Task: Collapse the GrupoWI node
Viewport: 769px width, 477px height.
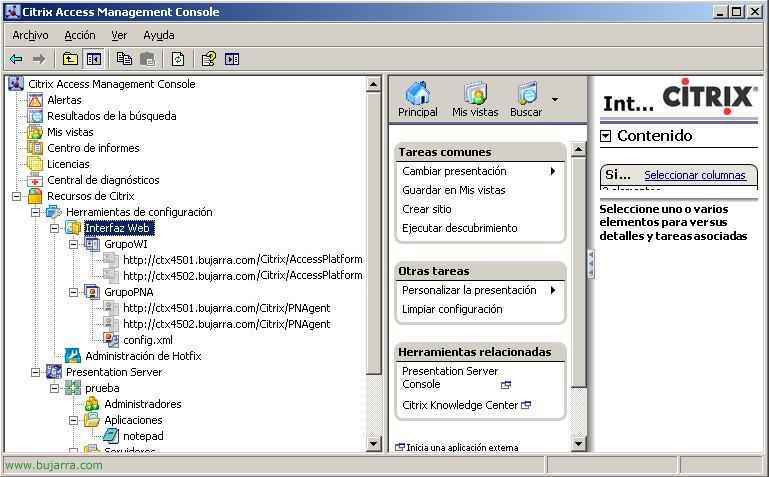Action: [x=74, y=244]
